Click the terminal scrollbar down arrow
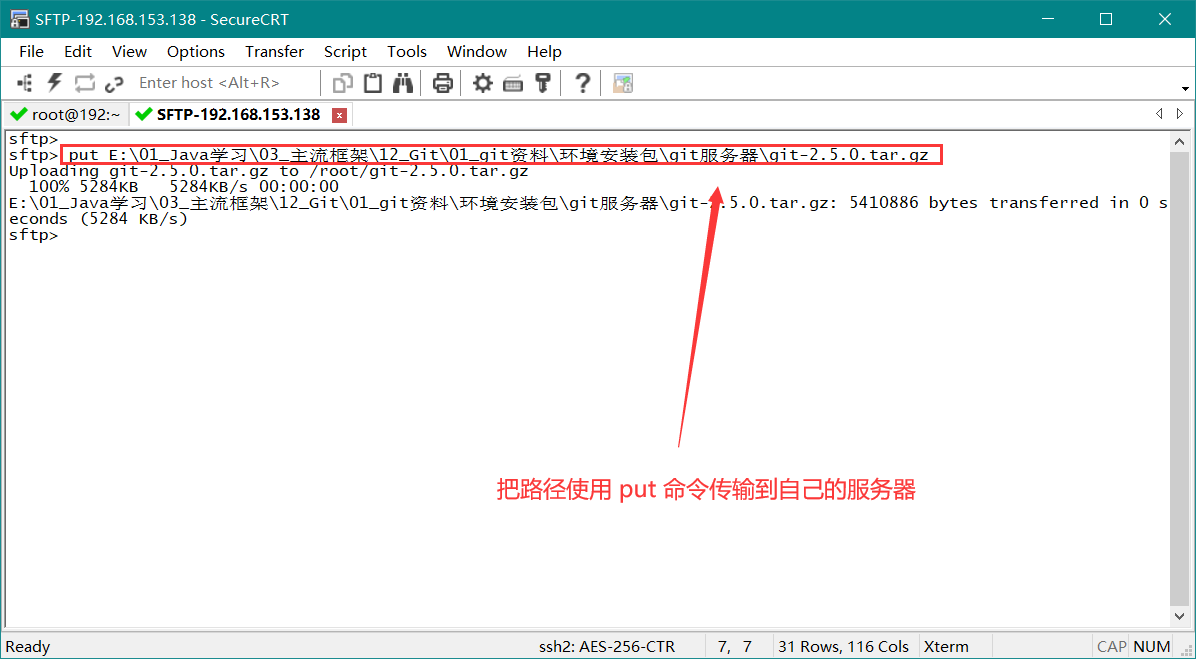 pyautogui.click(x=1180, y=618)
